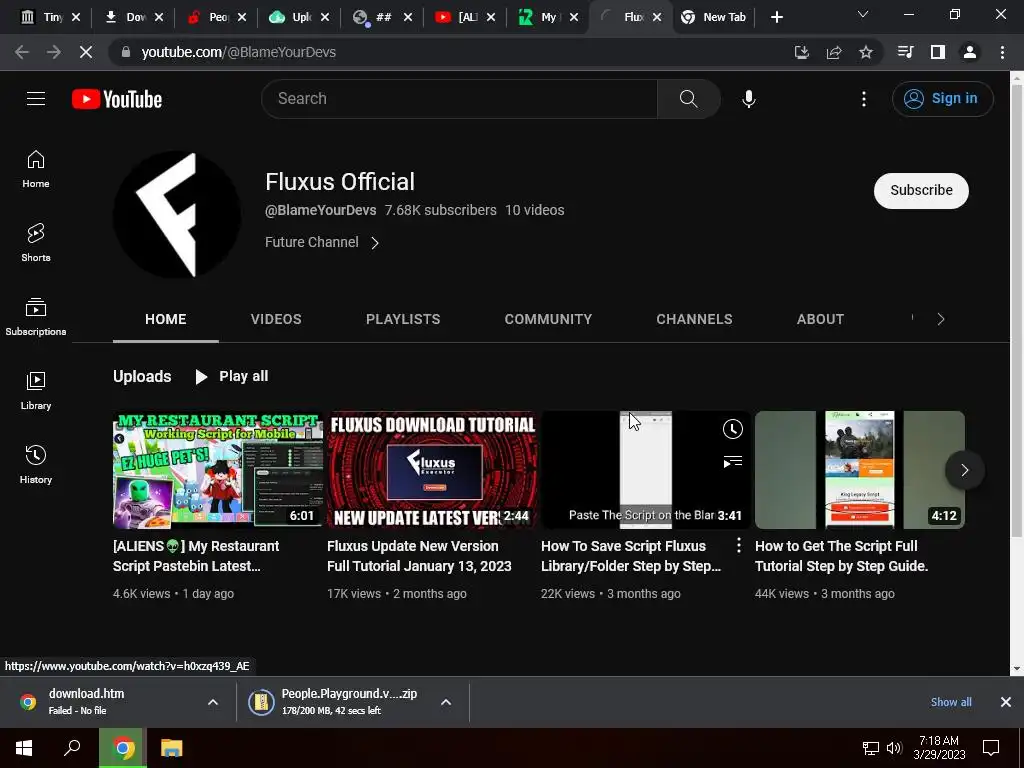Expand the Future Channel description chevron
The image size is (1024, 768).
(x=375, y=243)
